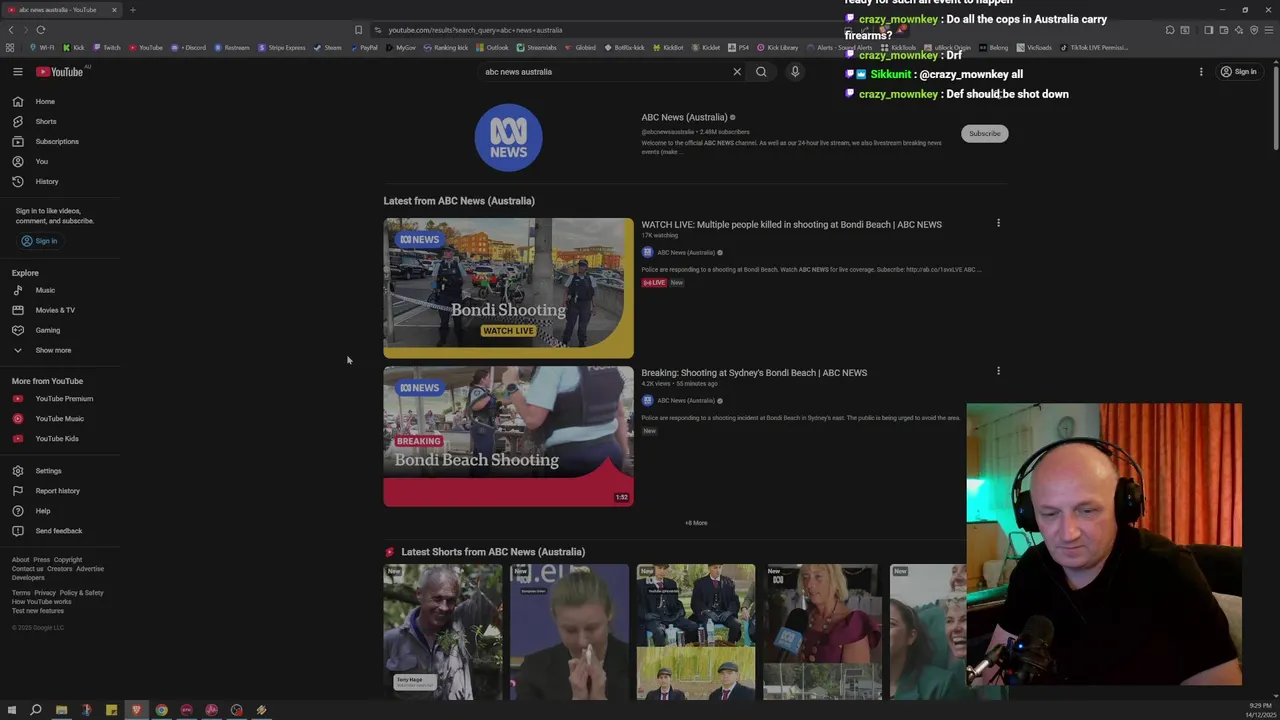
Task: Open the first Short with man and horse
Action: [442, 632]
